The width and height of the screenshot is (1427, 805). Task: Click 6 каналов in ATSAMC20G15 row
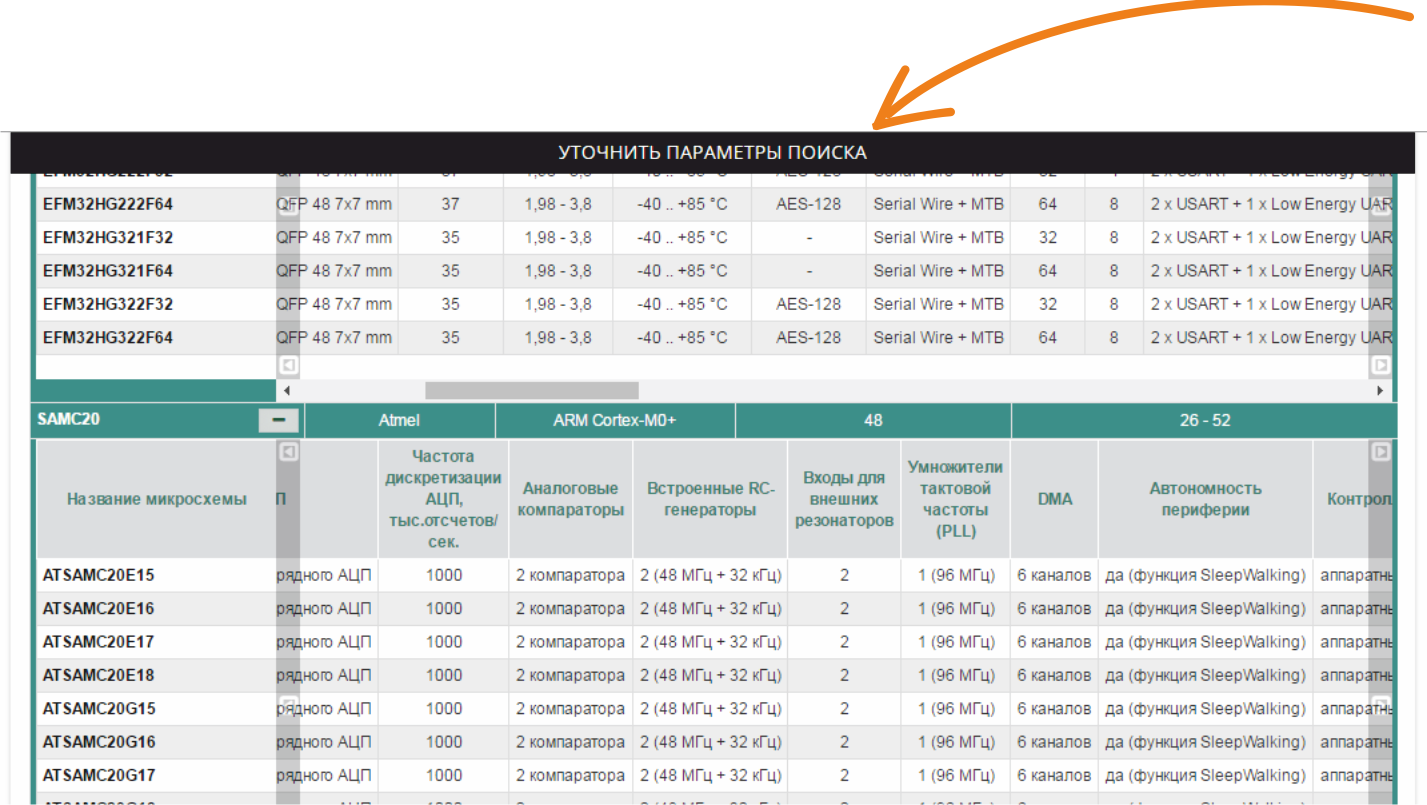click(1054, 709)
